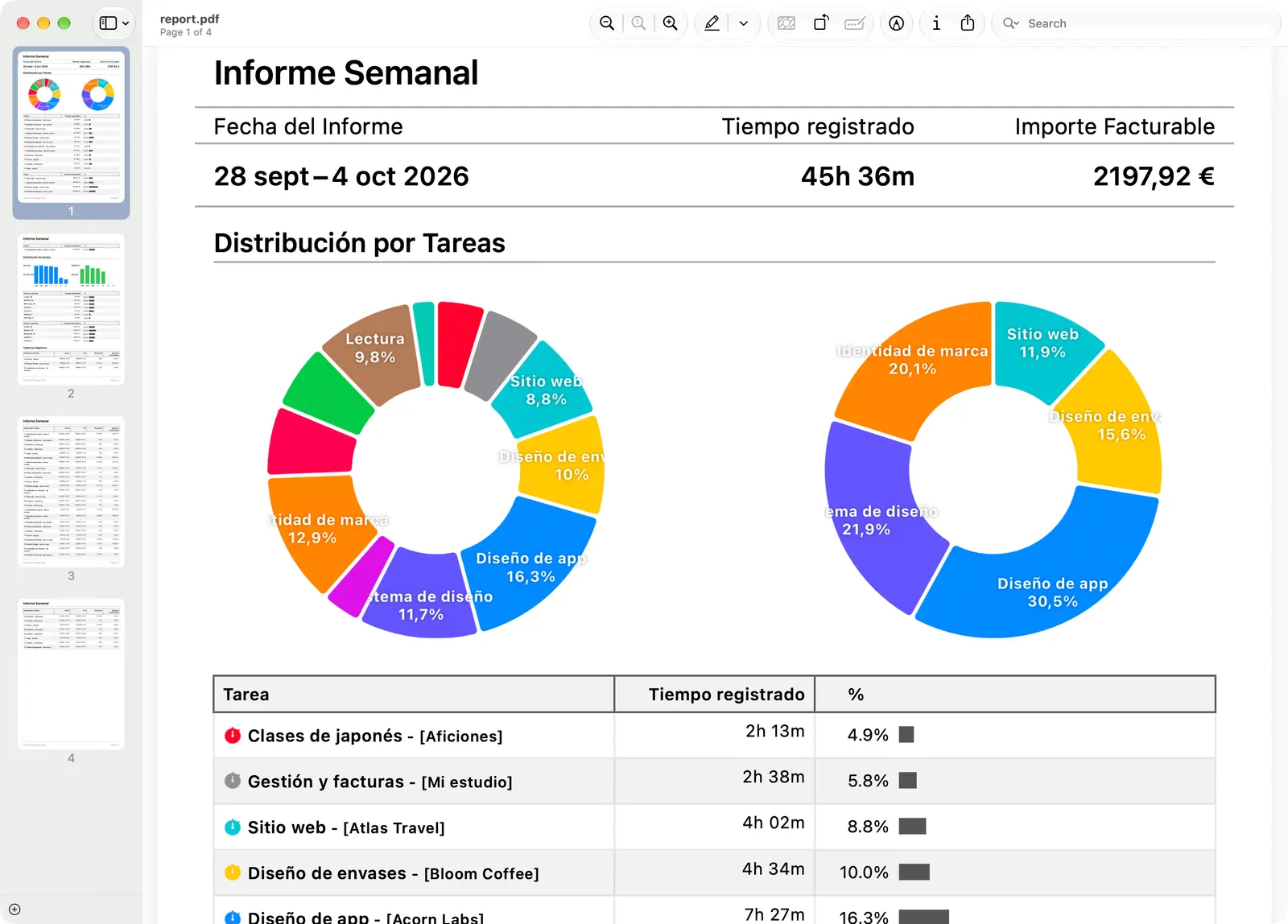This screenshot has height=924, width=1288.
Task: Toggle the sidebar view button
Action: [x=108, y=23]
